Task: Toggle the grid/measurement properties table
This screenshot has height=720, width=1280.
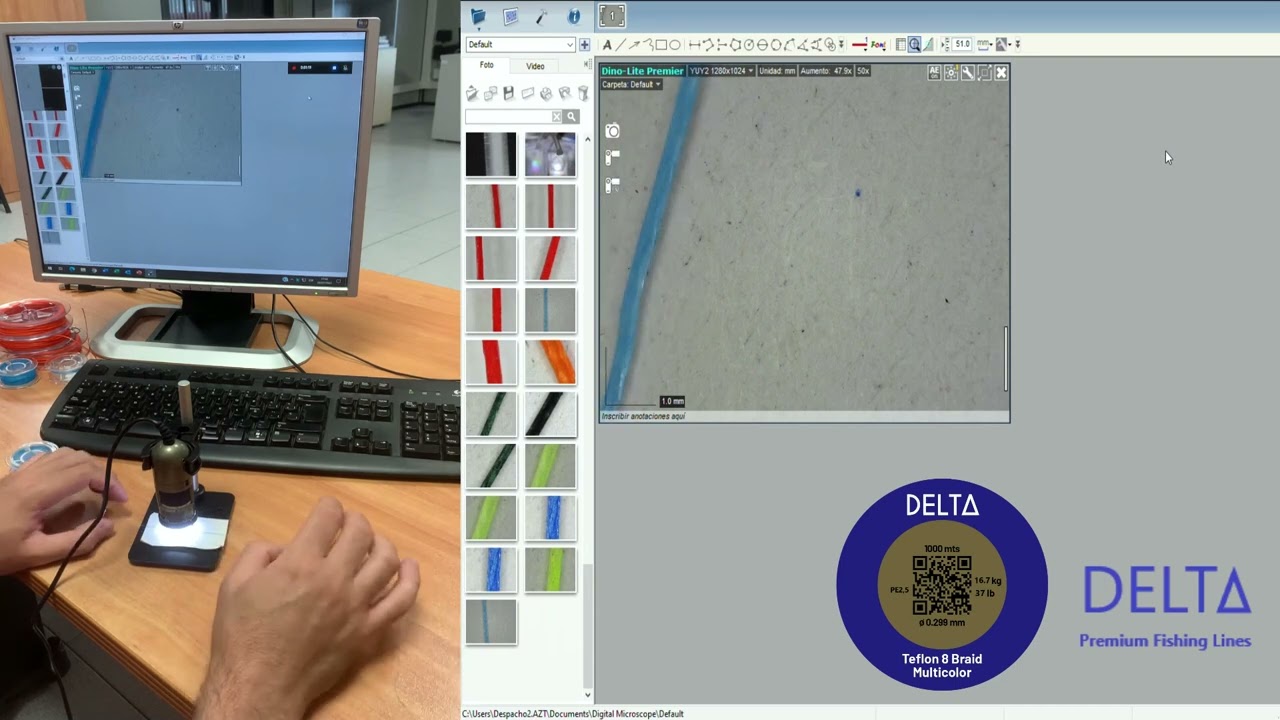Action: (x=900, y=44)
